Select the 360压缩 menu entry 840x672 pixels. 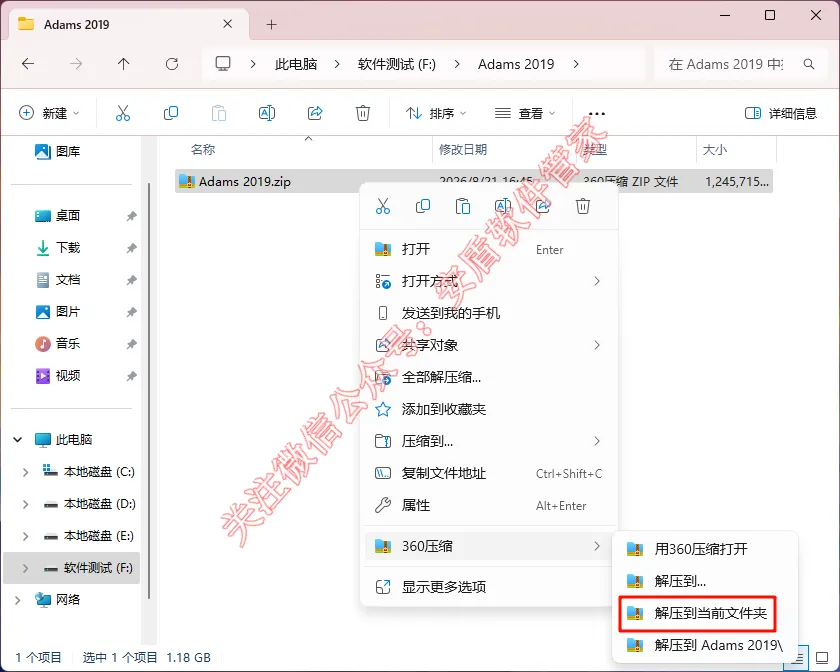[489, 546]
